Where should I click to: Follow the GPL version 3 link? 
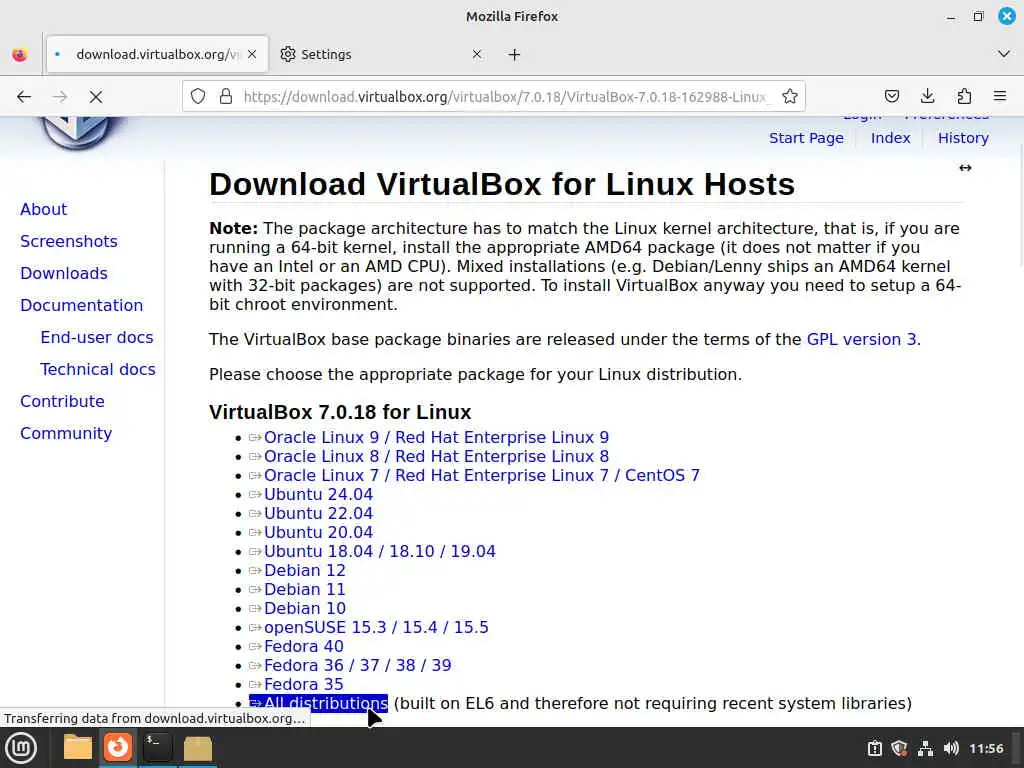pyautogui.click(x=861, y=340)
